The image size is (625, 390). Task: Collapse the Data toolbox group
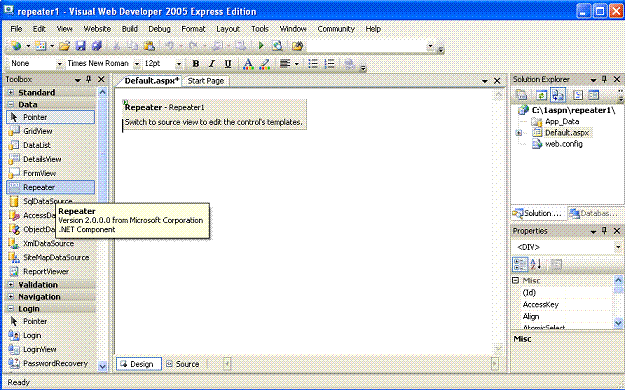click(x=11, y=104)
